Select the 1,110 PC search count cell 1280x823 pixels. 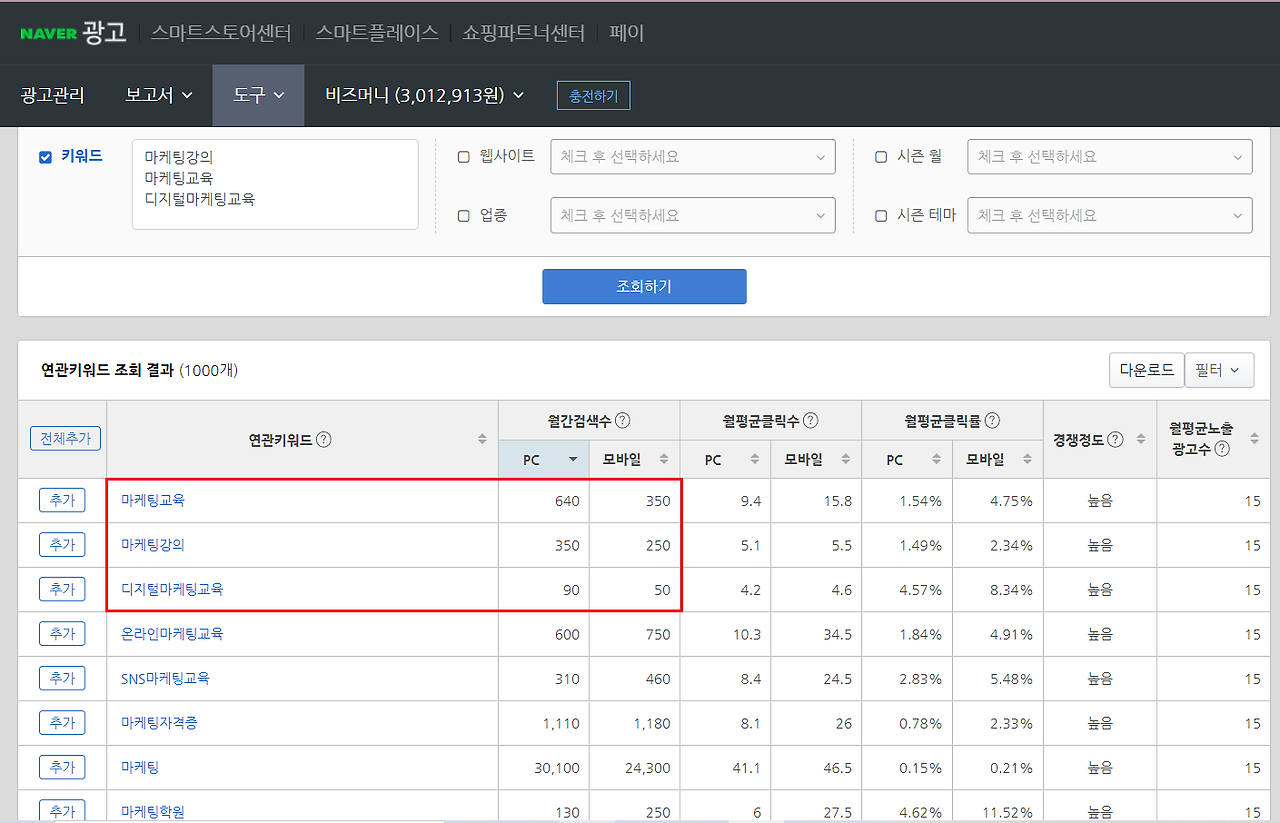(x=544, y=723)
